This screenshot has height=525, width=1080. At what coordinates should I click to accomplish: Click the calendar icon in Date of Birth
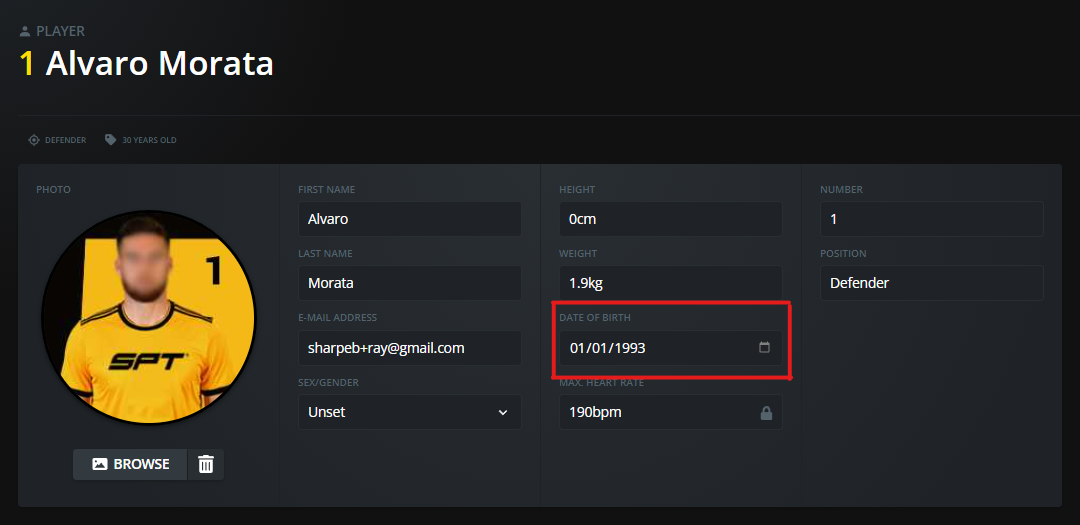[x=764, y=347]
